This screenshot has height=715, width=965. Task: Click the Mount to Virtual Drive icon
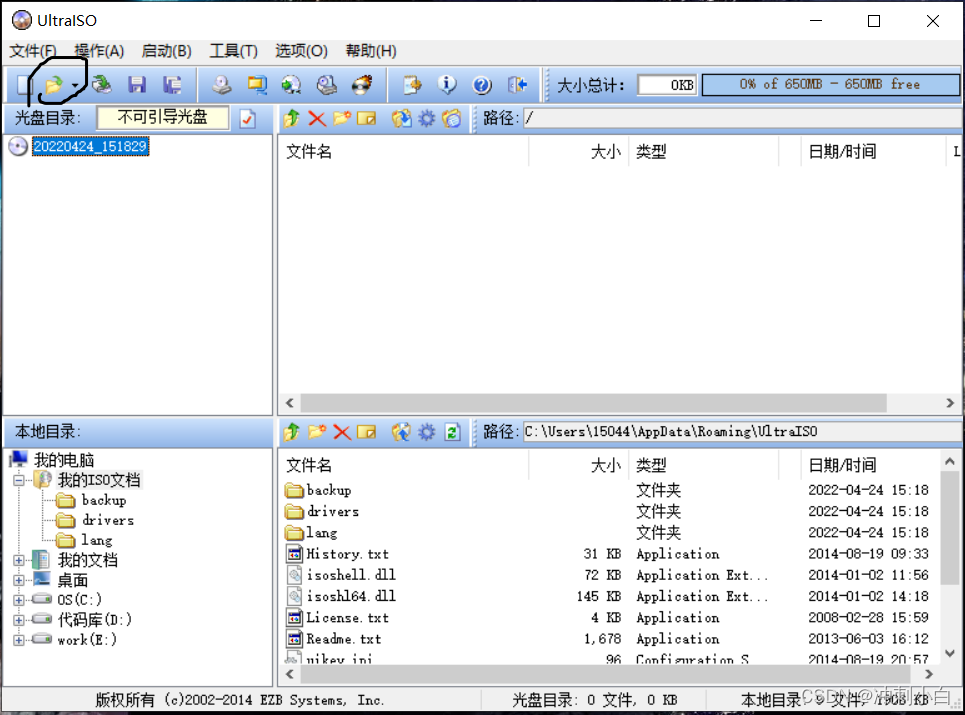pos(291,85)
